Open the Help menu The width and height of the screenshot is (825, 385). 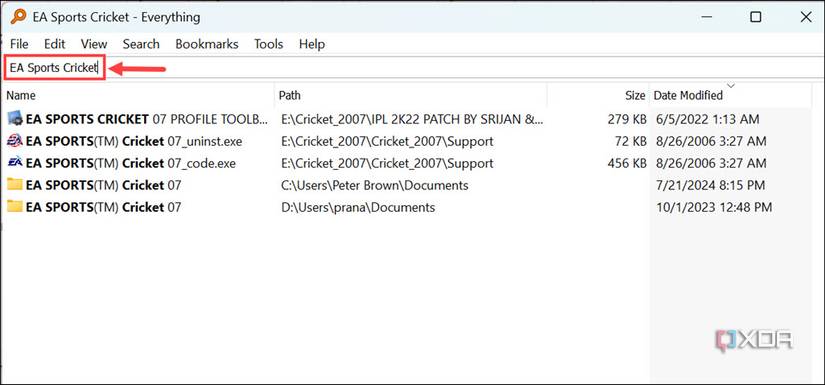point(312,44)
